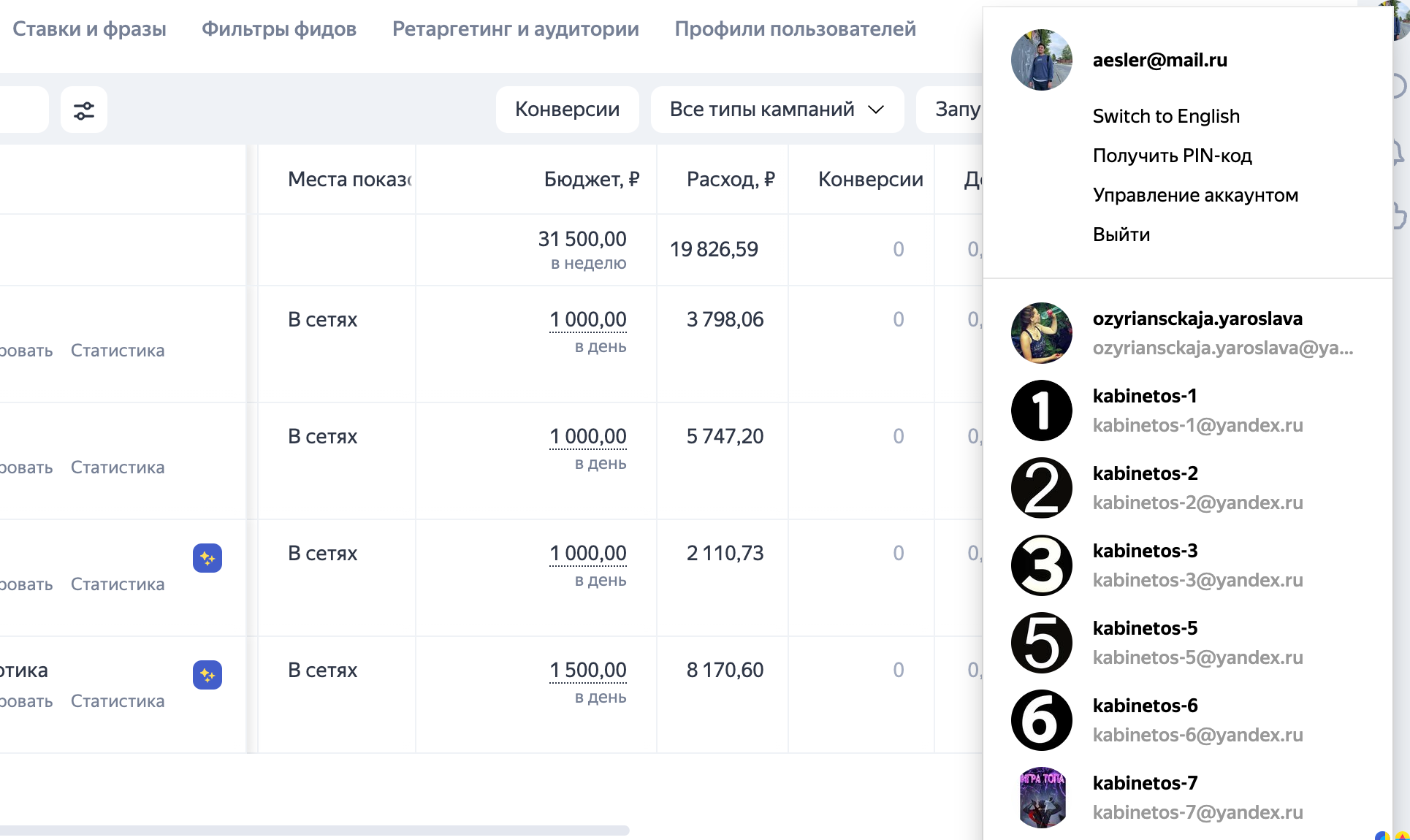Click the kabinetos-1 number one avatar

(x=1041, y=411)
